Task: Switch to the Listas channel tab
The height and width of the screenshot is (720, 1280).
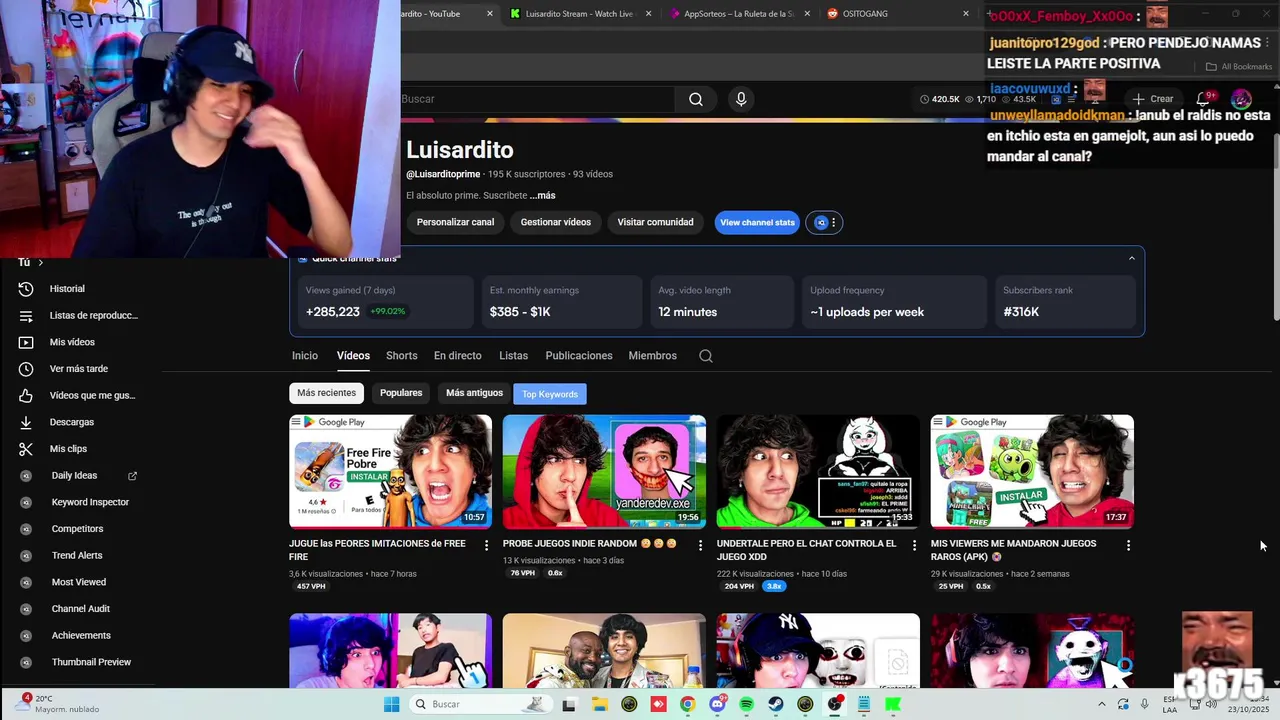Action: click(514, 356)
